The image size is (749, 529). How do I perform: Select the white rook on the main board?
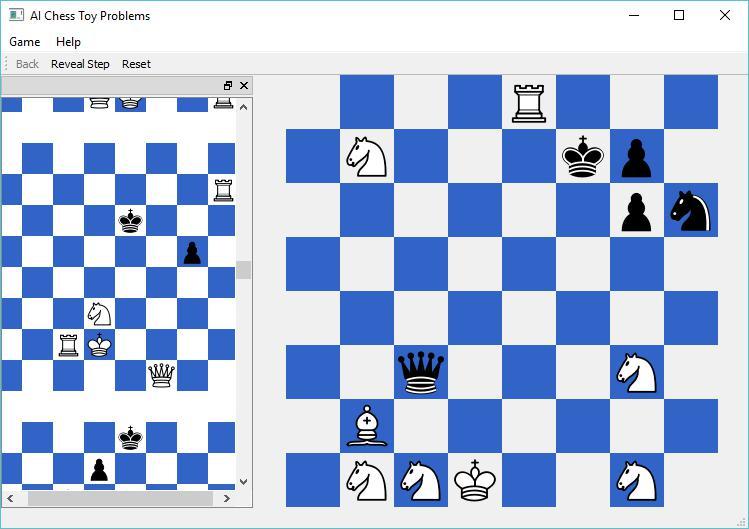pyautogui.click(x=529, y=103)
